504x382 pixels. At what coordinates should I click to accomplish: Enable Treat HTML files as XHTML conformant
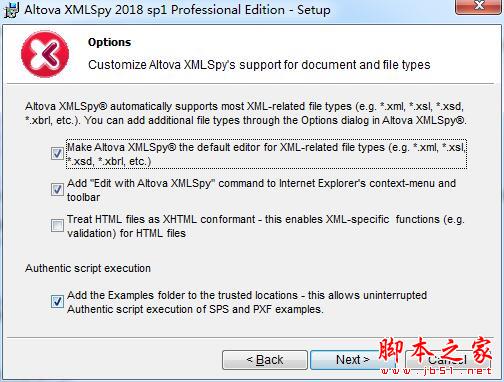pos(57,225)
